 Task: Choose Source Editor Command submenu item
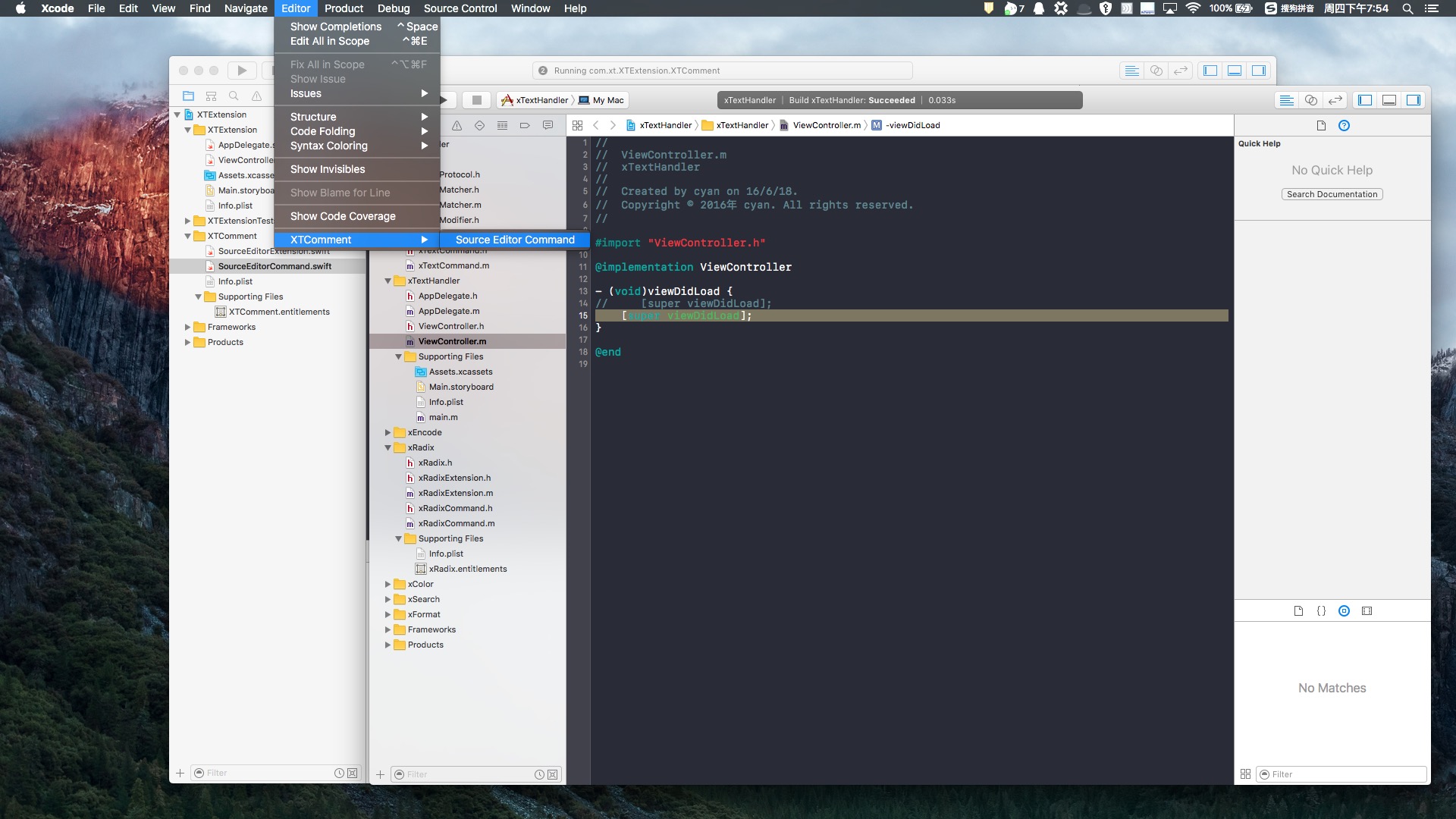[515, 240]
